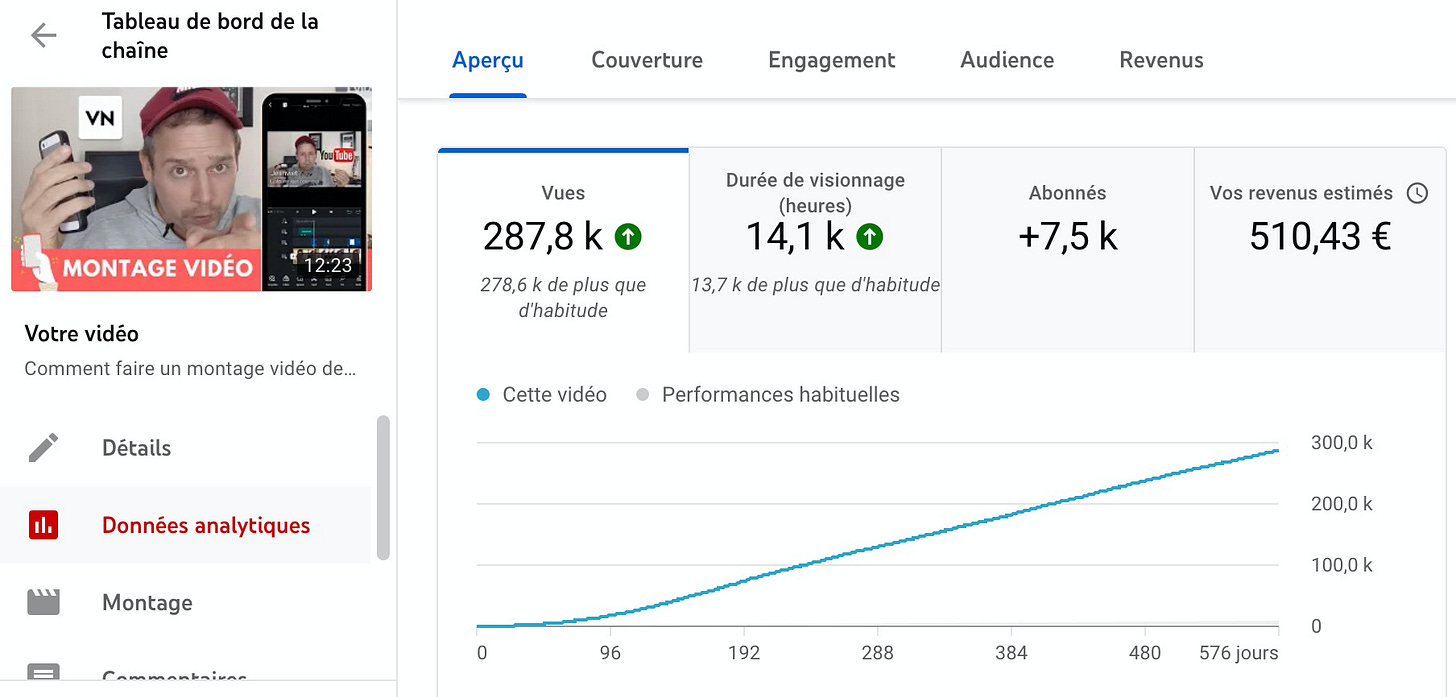This screenshot has height=697, width=1456.
Task: Switch to the Engagement tab
Action: pyautogui.click(x=832, y=60)
